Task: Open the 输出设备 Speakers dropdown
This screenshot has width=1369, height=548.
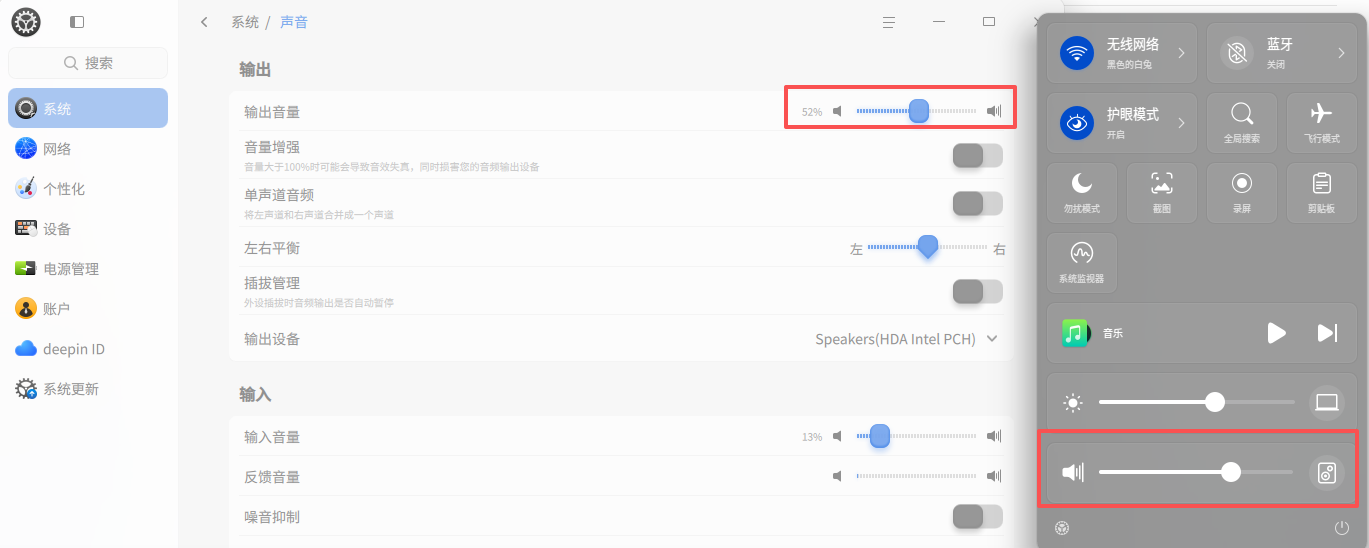Action: [x=907, y=339]
